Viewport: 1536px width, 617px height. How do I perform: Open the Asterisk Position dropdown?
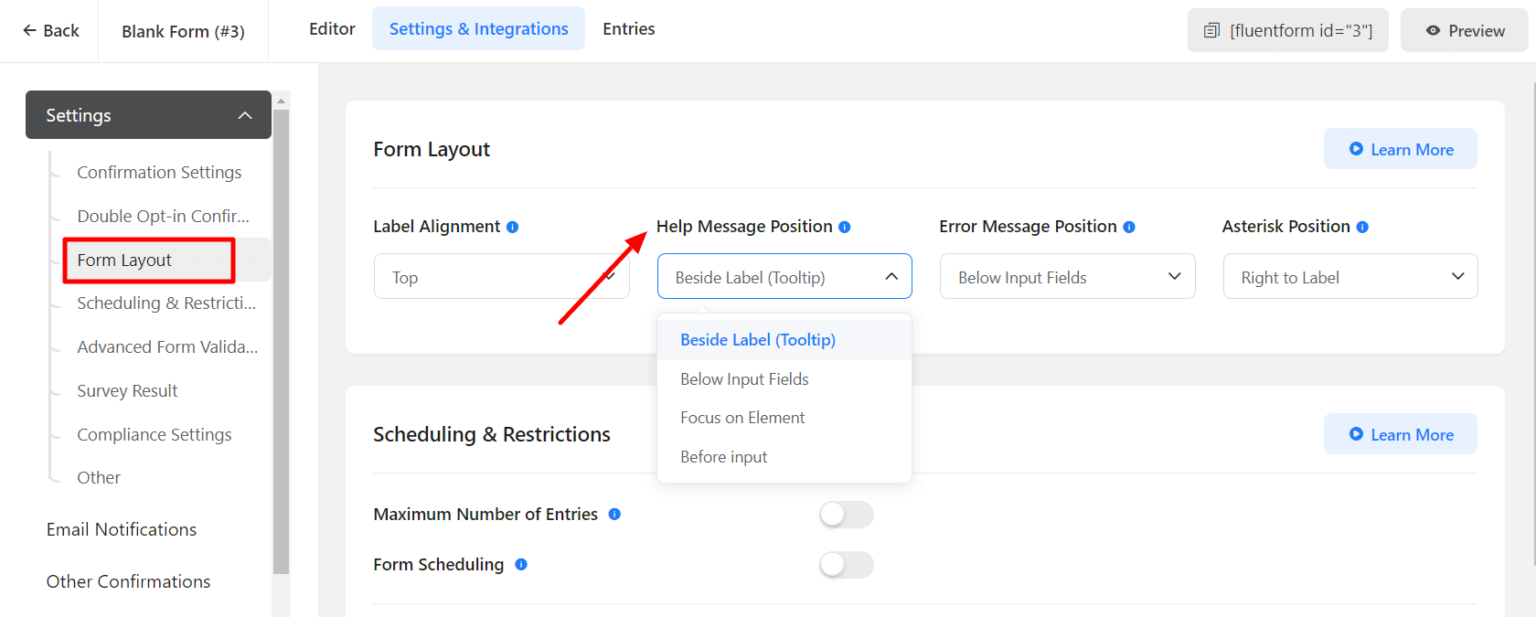tap(1350, 276)
